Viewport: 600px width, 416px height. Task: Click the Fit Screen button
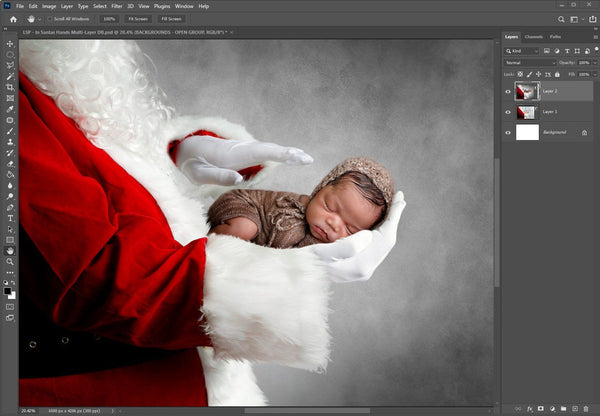(137, 18)
